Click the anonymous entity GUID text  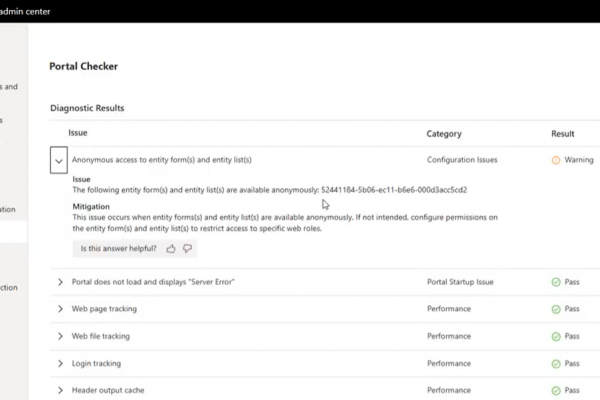coord(394,189)
